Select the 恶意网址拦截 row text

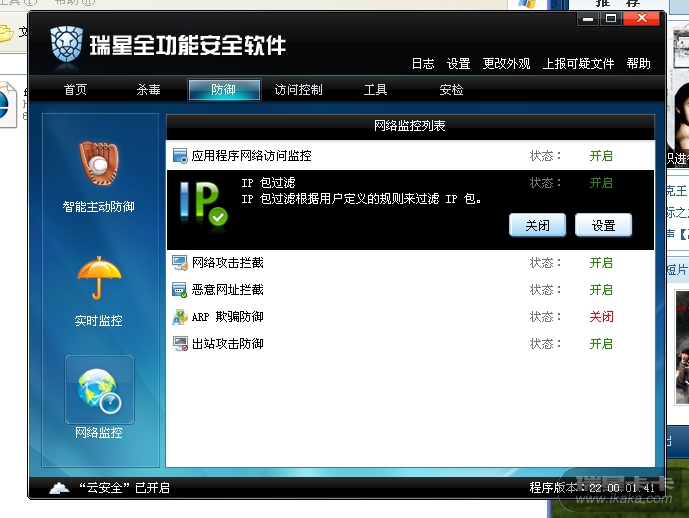[x=228, y=290]
